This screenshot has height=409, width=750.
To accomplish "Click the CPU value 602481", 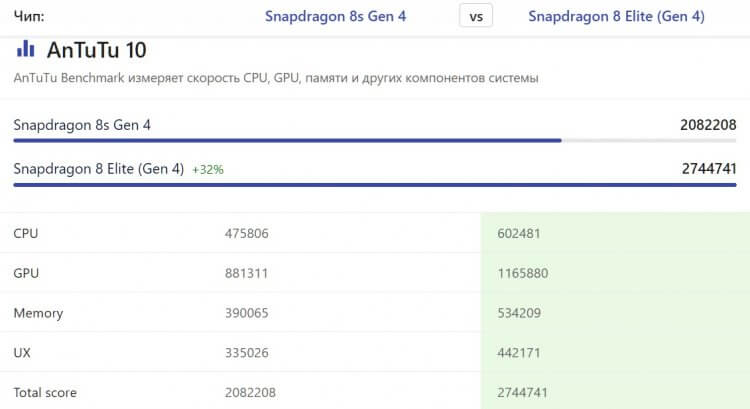I will (519, 233).
